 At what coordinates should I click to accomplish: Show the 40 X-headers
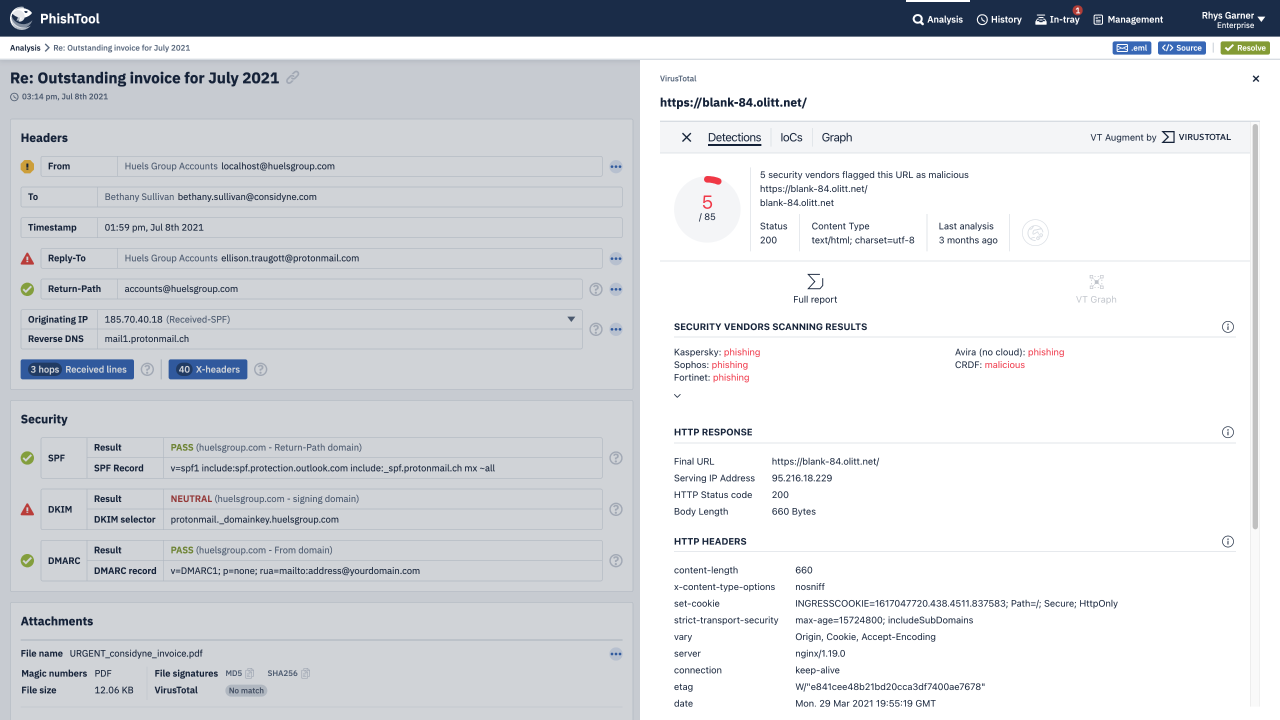click(207, 369)
